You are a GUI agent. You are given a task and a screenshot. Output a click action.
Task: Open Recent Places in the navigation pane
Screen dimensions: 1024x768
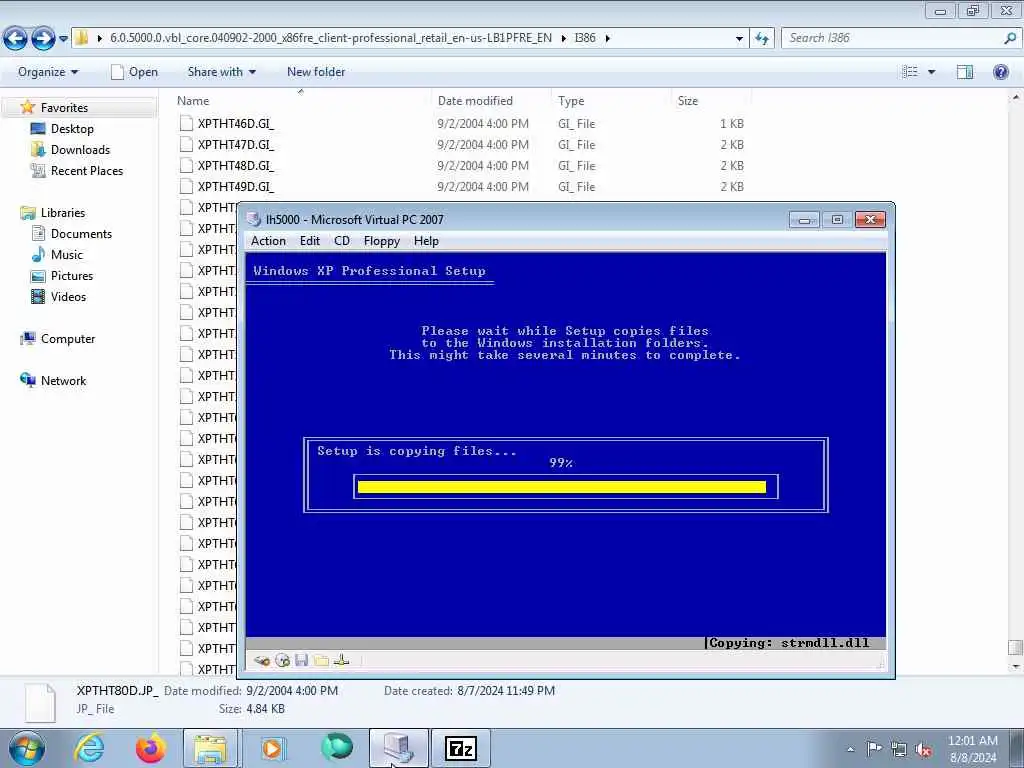pos(87,170)
